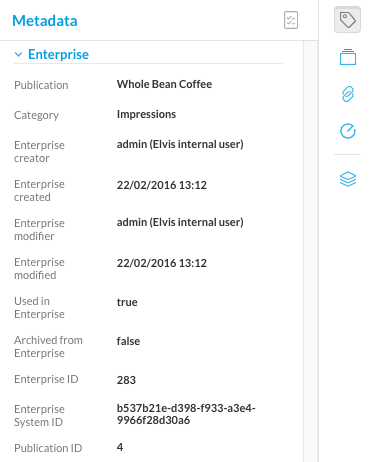The height and width of the screenshot is (462, 372).
Task: Click the Enterprise System ID value
Action: [x=186, y=414]
